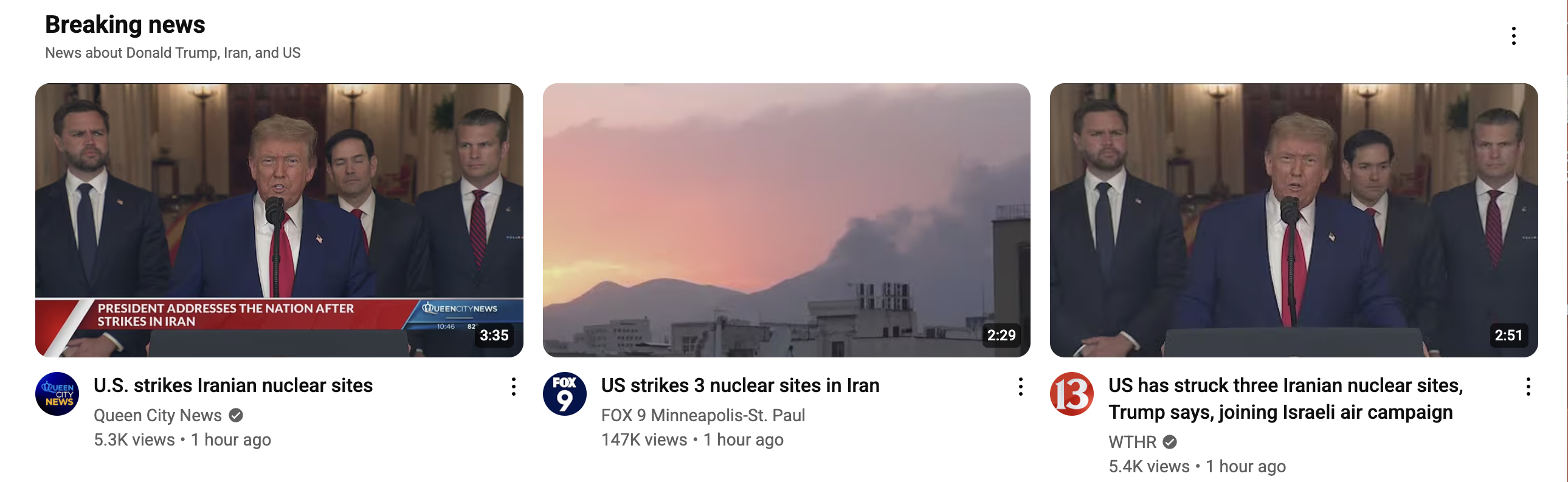Open more options for Queen City News video
Image resolution: width=1568 pixels, height=482 pixels.
click(x=514, y=387)
